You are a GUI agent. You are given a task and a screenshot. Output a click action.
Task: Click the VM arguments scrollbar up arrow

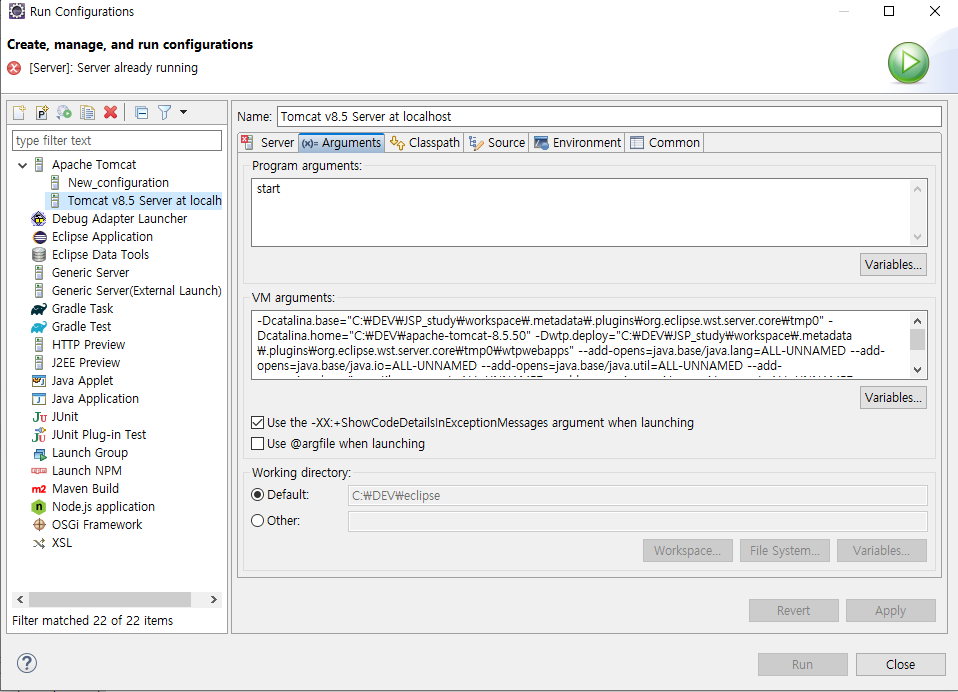(917, 321)
